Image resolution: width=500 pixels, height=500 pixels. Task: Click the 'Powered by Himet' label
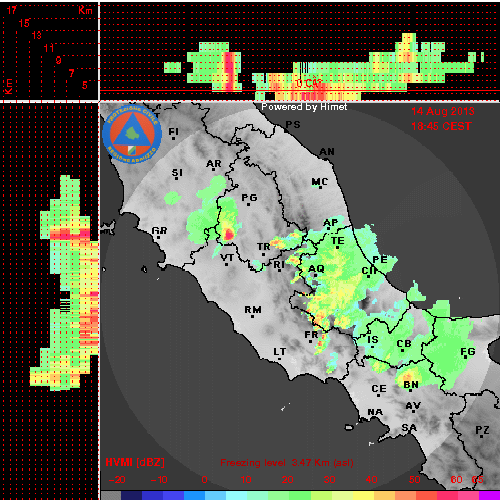[x=304, y=107]
